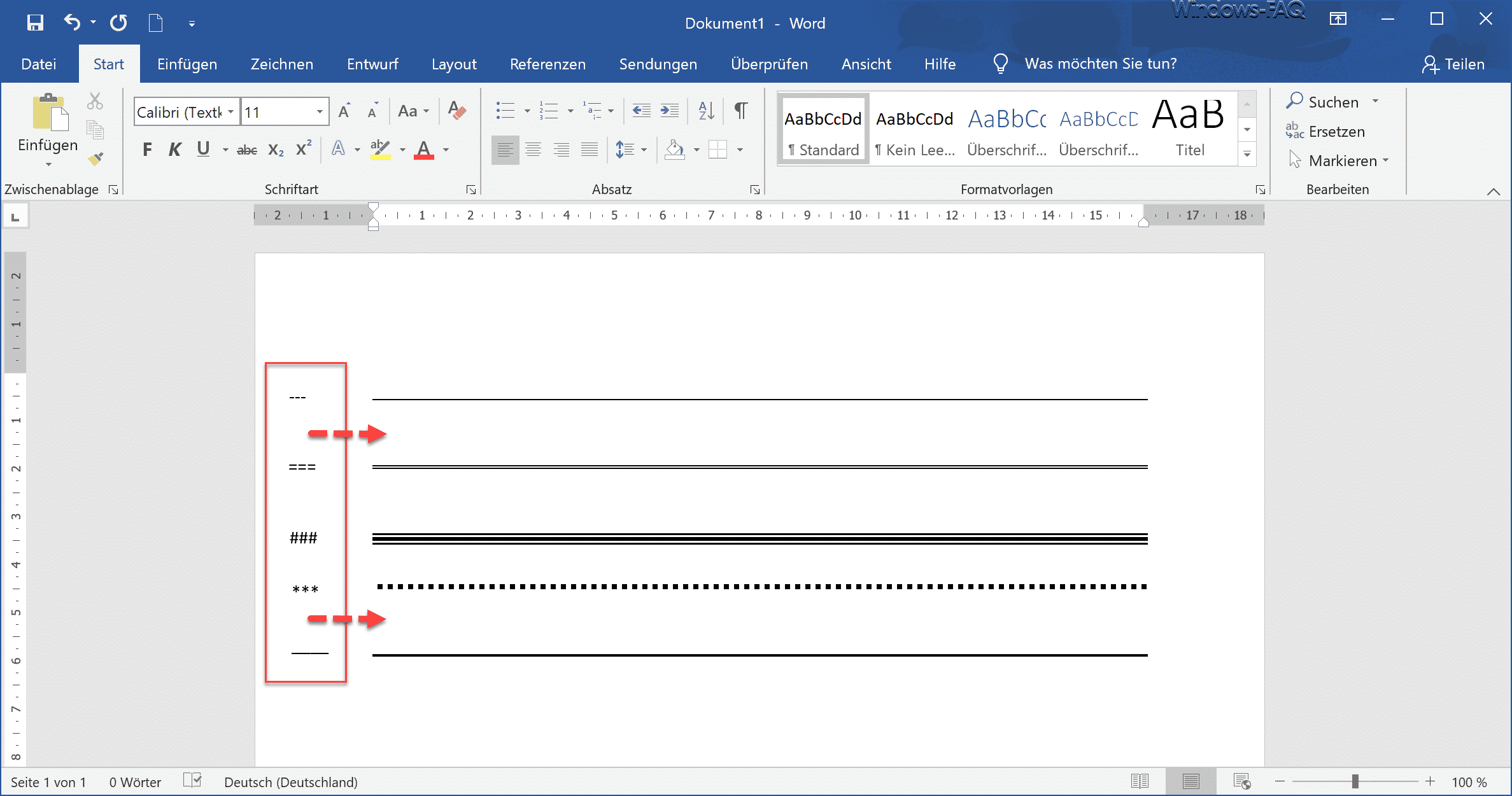Viewport: 1512px width, 796px height.
Task: Expand the line spacing dropdown arrow
Action: (x=644, y=150)
